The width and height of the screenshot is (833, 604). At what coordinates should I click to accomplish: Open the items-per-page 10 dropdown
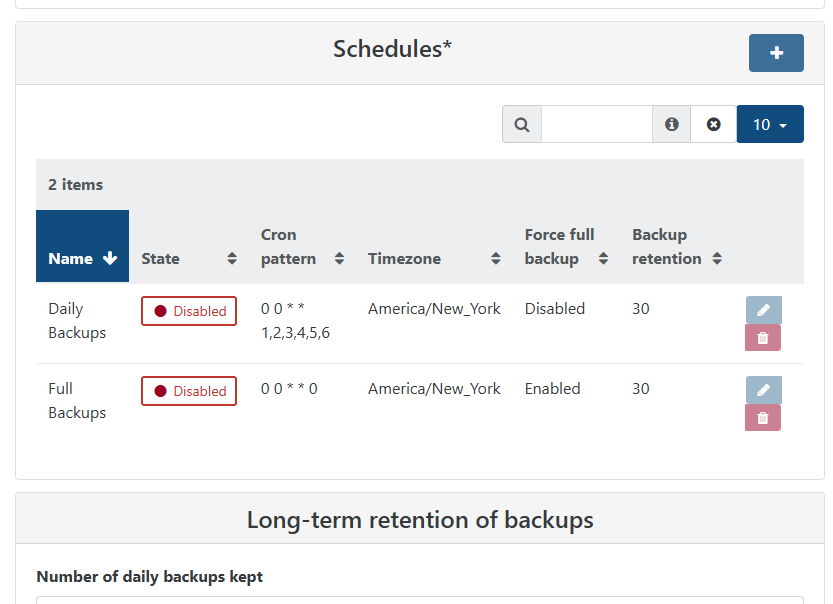pyautogui.click(x=770, y=124)
